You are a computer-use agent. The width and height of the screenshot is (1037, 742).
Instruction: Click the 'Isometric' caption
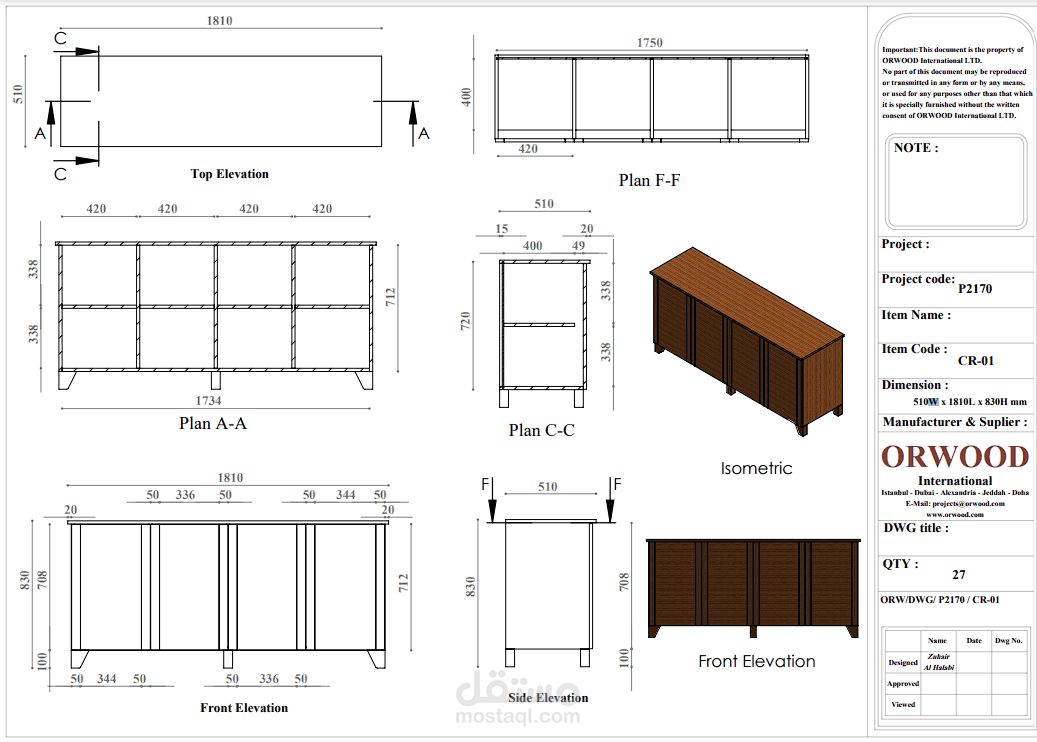[x=756, y=468]
